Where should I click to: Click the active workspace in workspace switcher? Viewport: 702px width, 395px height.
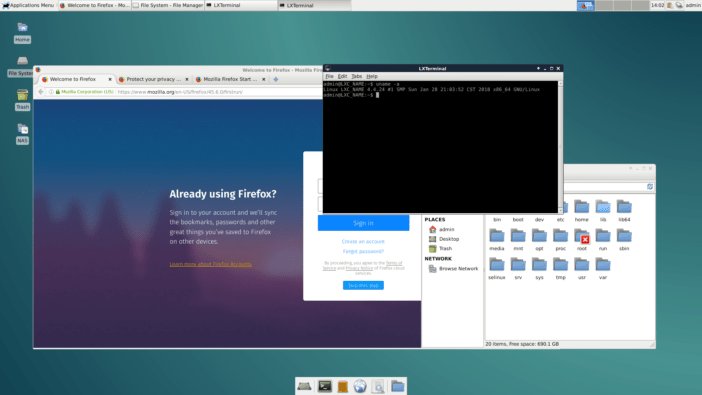click(x=585, y=5)
